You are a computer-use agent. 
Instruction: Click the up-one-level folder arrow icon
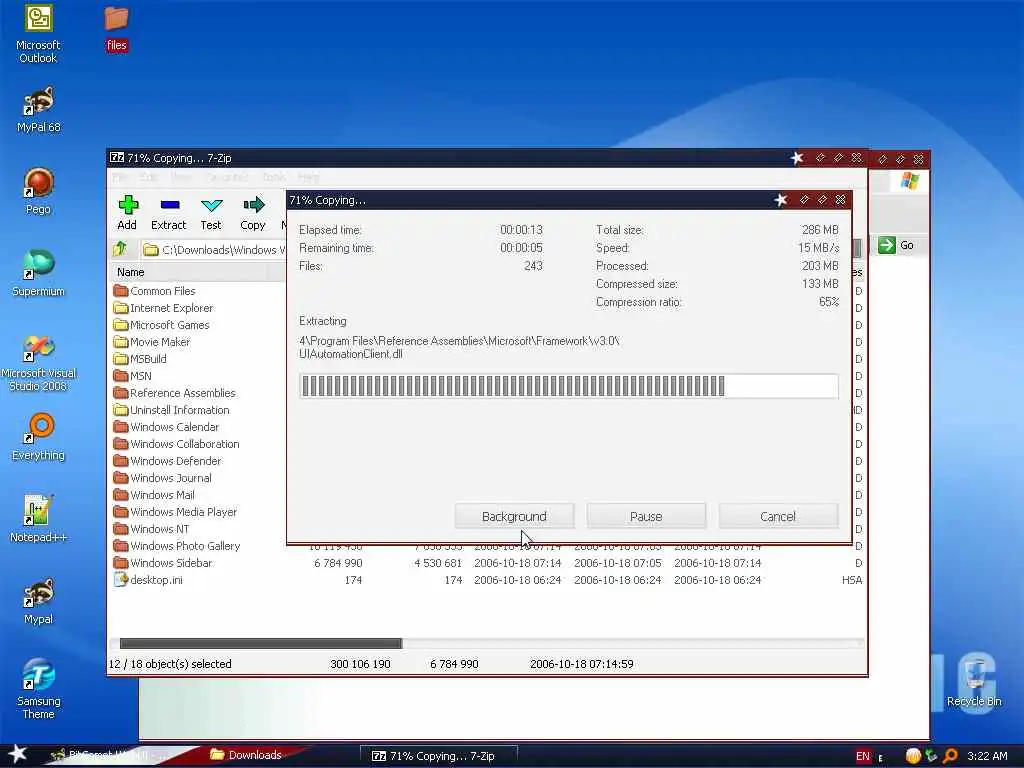120,249
